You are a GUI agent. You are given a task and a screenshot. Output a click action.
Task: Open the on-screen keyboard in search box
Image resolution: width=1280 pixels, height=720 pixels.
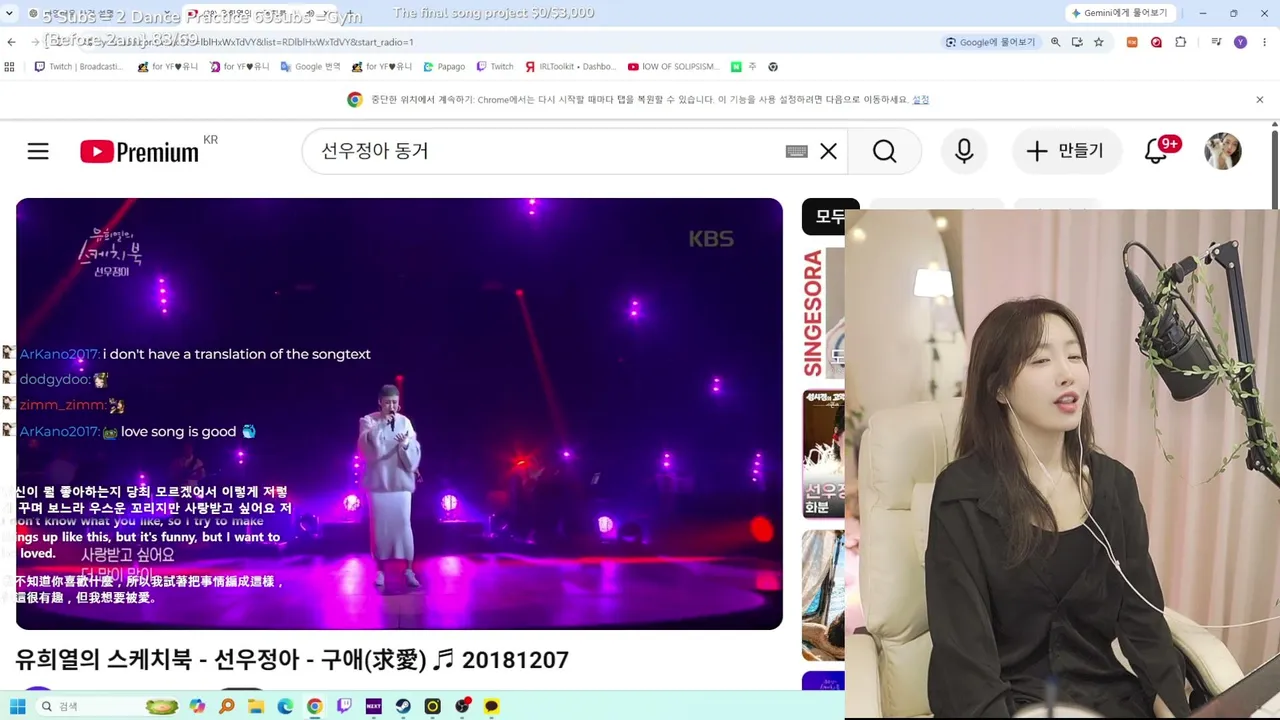(x=796, y=151)
